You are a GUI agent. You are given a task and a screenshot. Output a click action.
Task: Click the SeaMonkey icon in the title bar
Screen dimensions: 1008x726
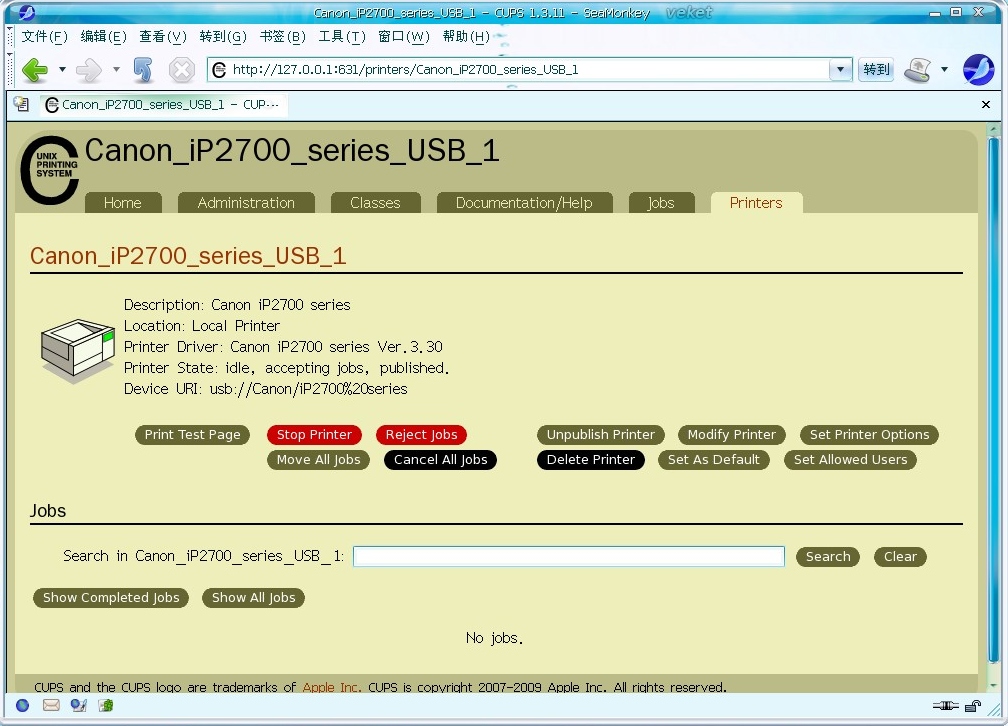pyautogui.click(x=27, y=12)
